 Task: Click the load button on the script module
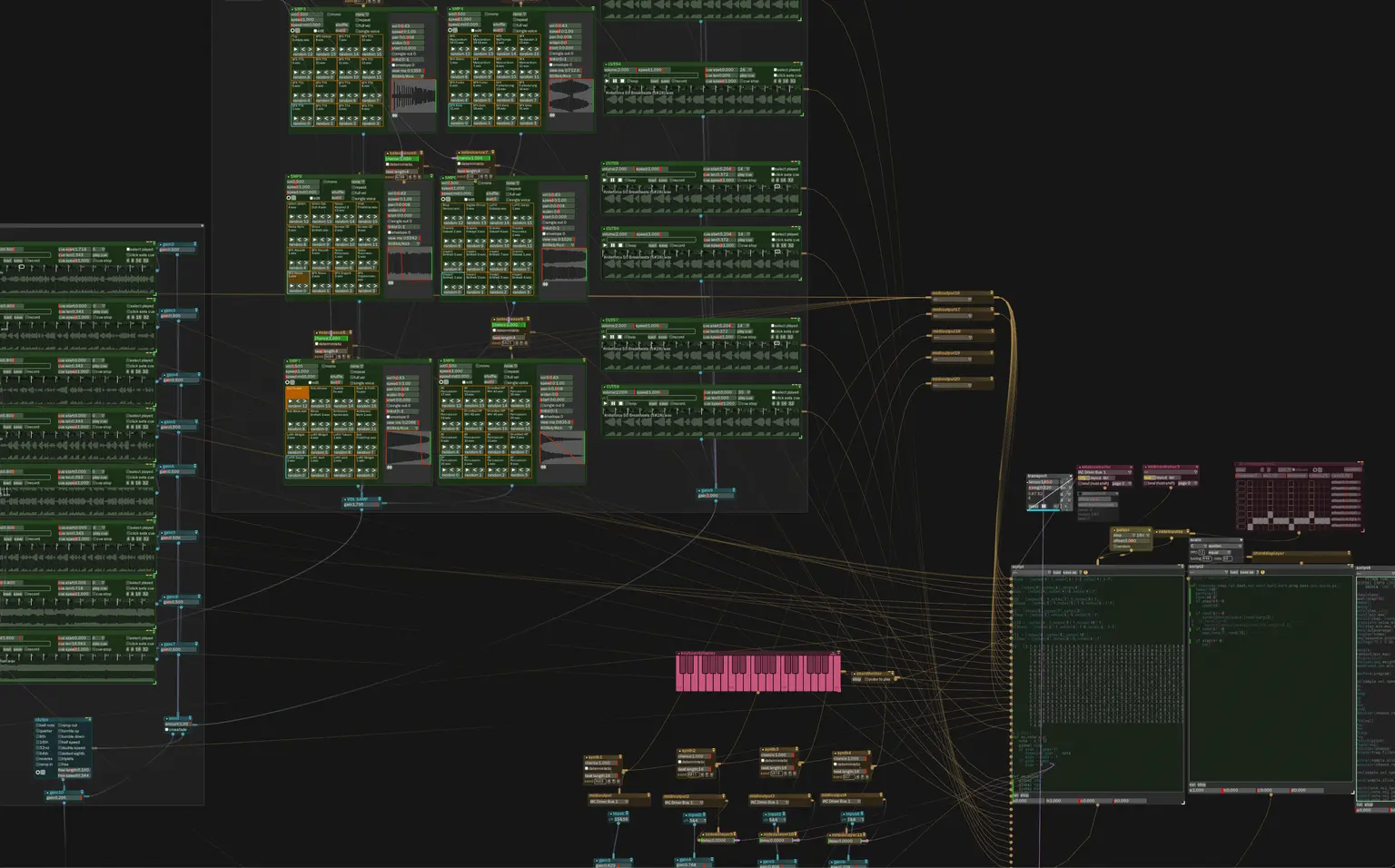1057,572
